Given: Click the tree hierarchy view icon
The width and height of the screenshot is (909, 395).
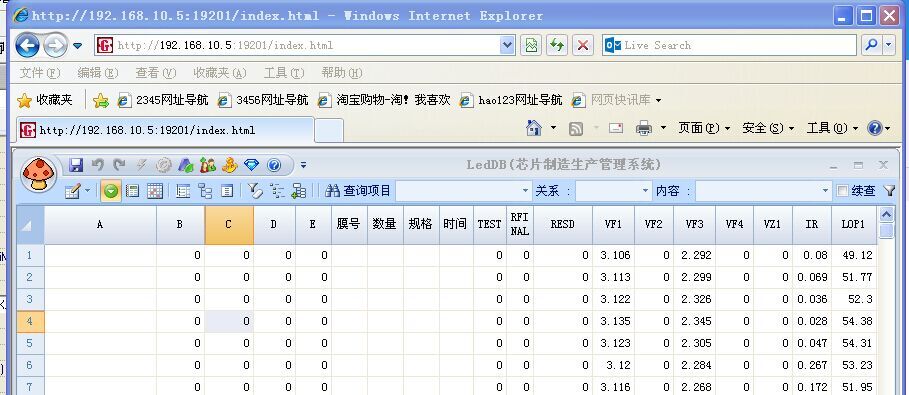Looking at the screenshot, I should (205, 191).
